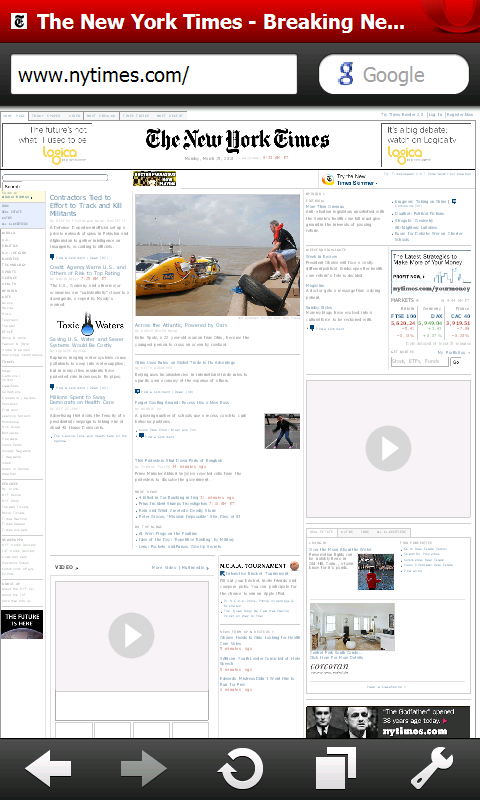The width and height of the screenshot is (480, 800).
Task: Play the video in the VIDEO section
Action: [x=132, y=636]
